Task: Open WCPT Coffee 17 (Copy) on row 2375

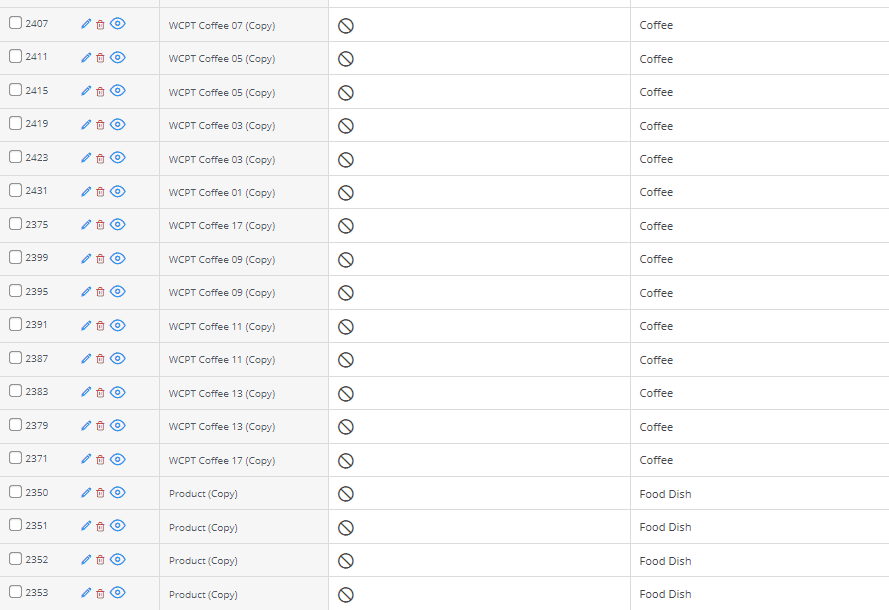Action: (220, 225)
